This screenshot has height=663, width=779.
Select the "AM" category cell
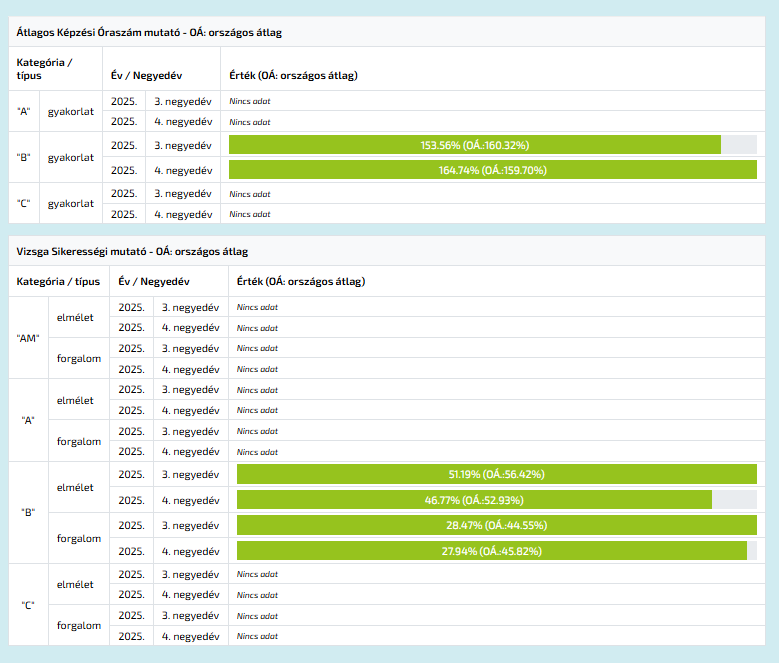[x=28, y=338]
